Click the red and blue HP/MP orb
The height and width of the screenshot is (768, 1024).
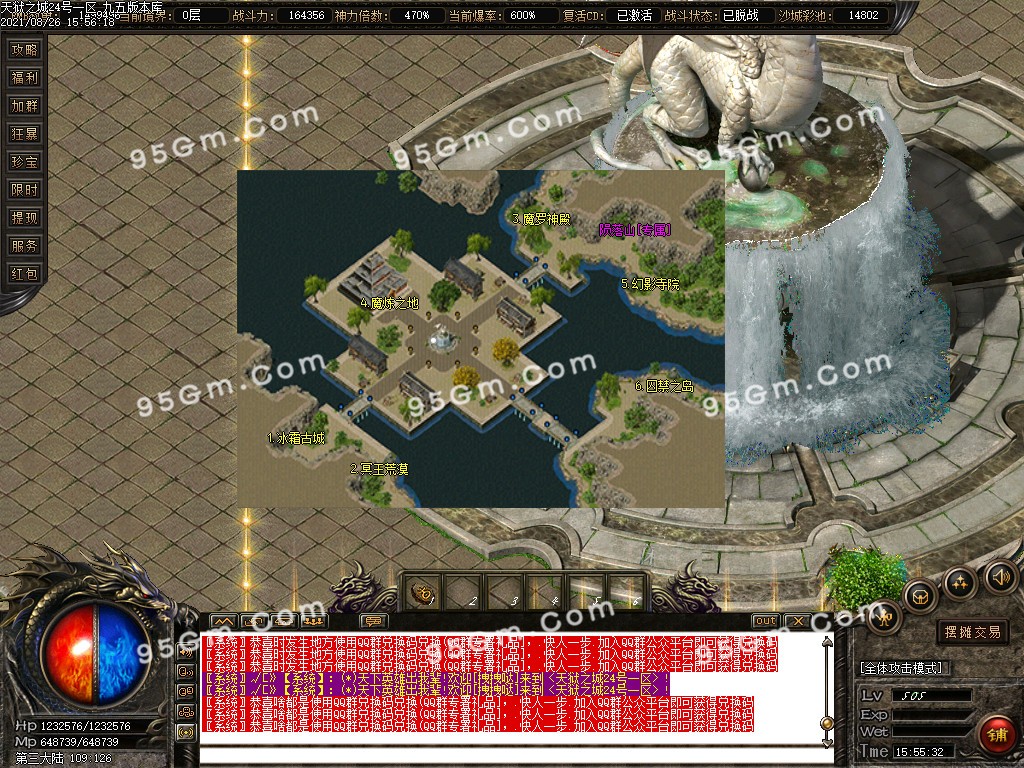pyautogui.click(x=95, y=652)
